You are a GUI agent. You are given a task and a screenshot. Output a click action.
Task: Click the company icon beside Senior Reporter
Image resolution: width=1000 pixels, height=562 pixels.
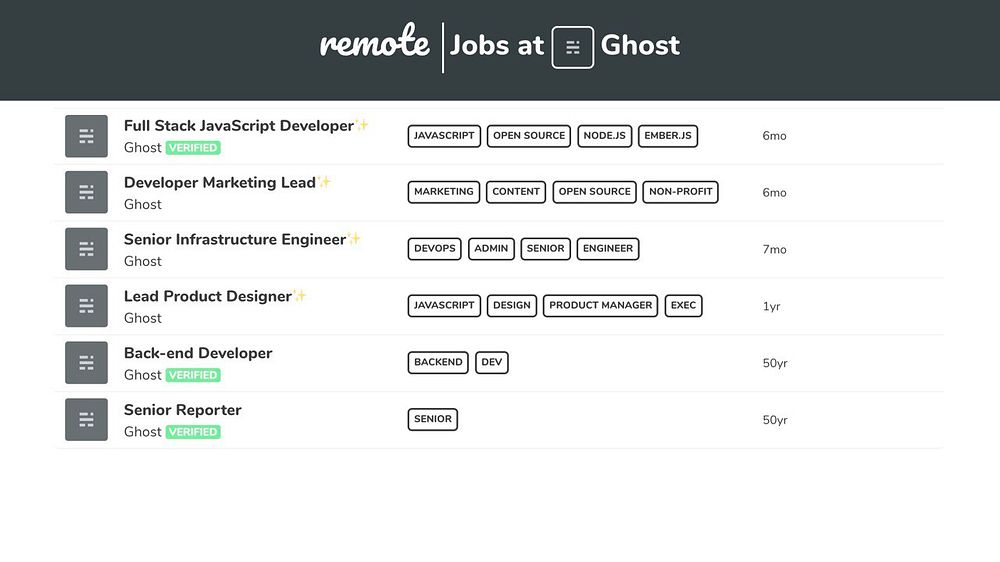click(x=86, y=420)
